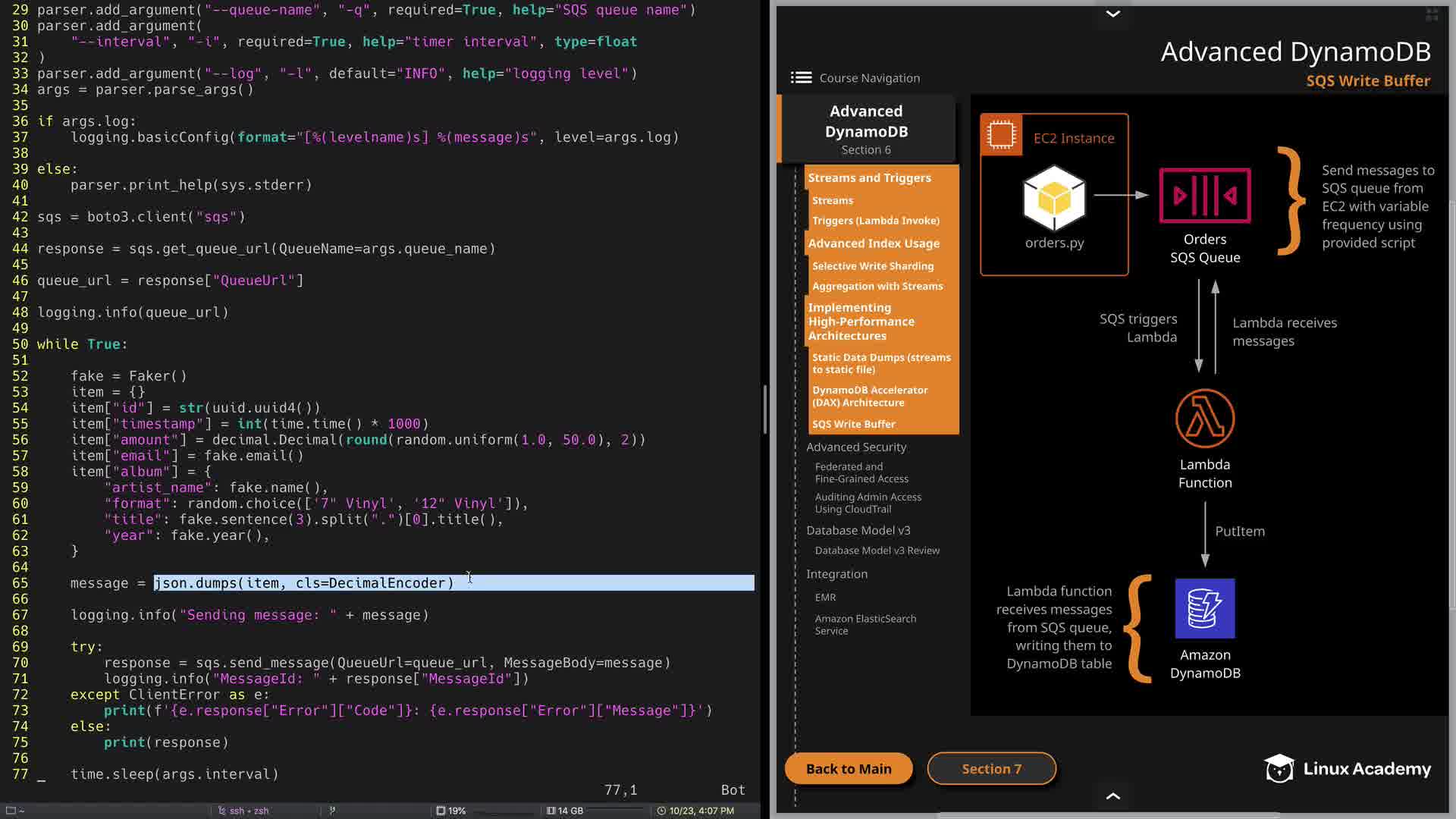
Task: Click the Course Navigation hamburger icon
Action: pos(801,77)
